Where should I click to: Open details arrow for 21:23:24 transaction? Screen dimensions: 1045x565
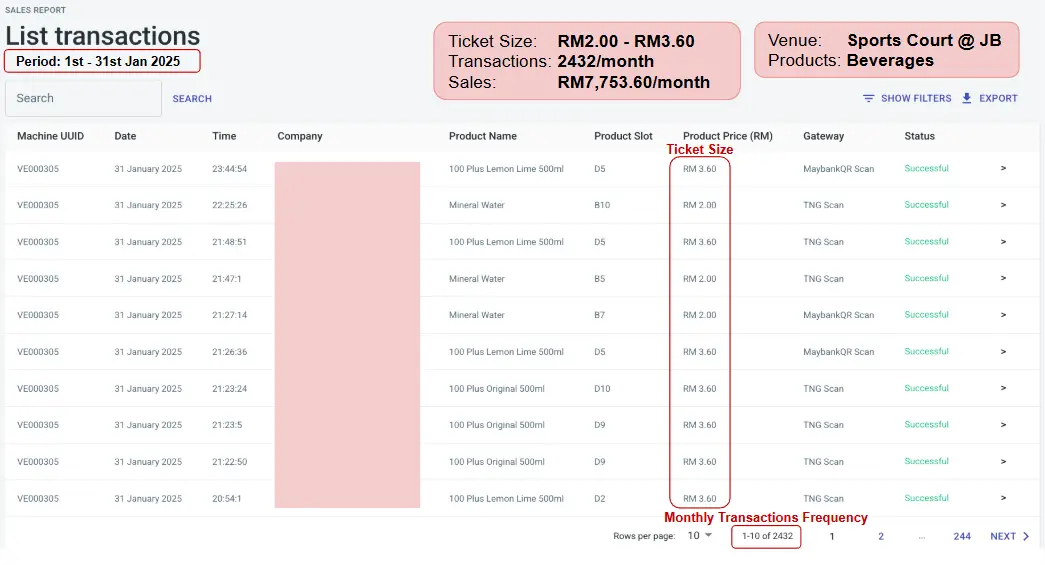[x=1003, y=389]
